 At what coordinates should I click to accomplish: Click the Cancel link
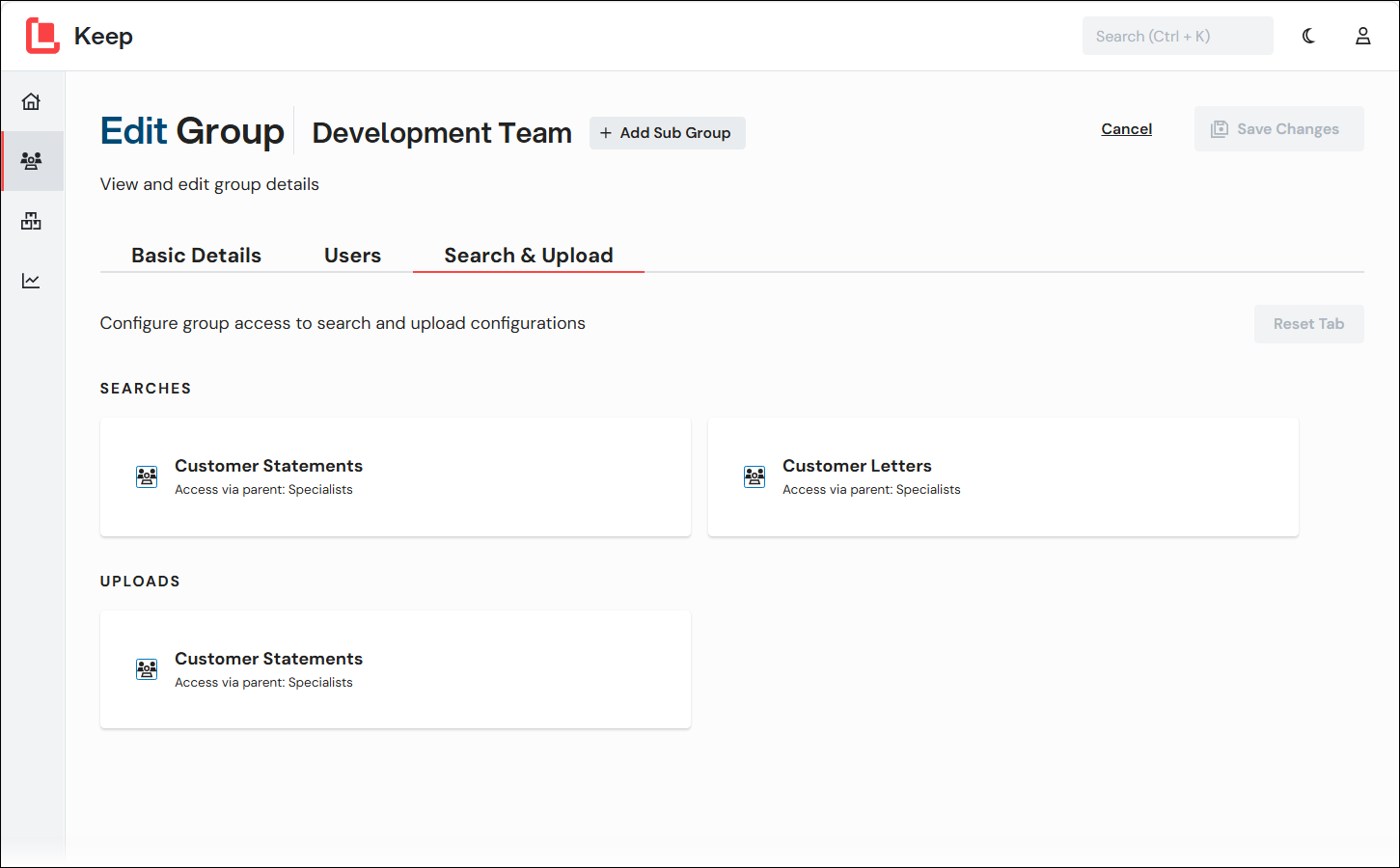pos(1126,129)
